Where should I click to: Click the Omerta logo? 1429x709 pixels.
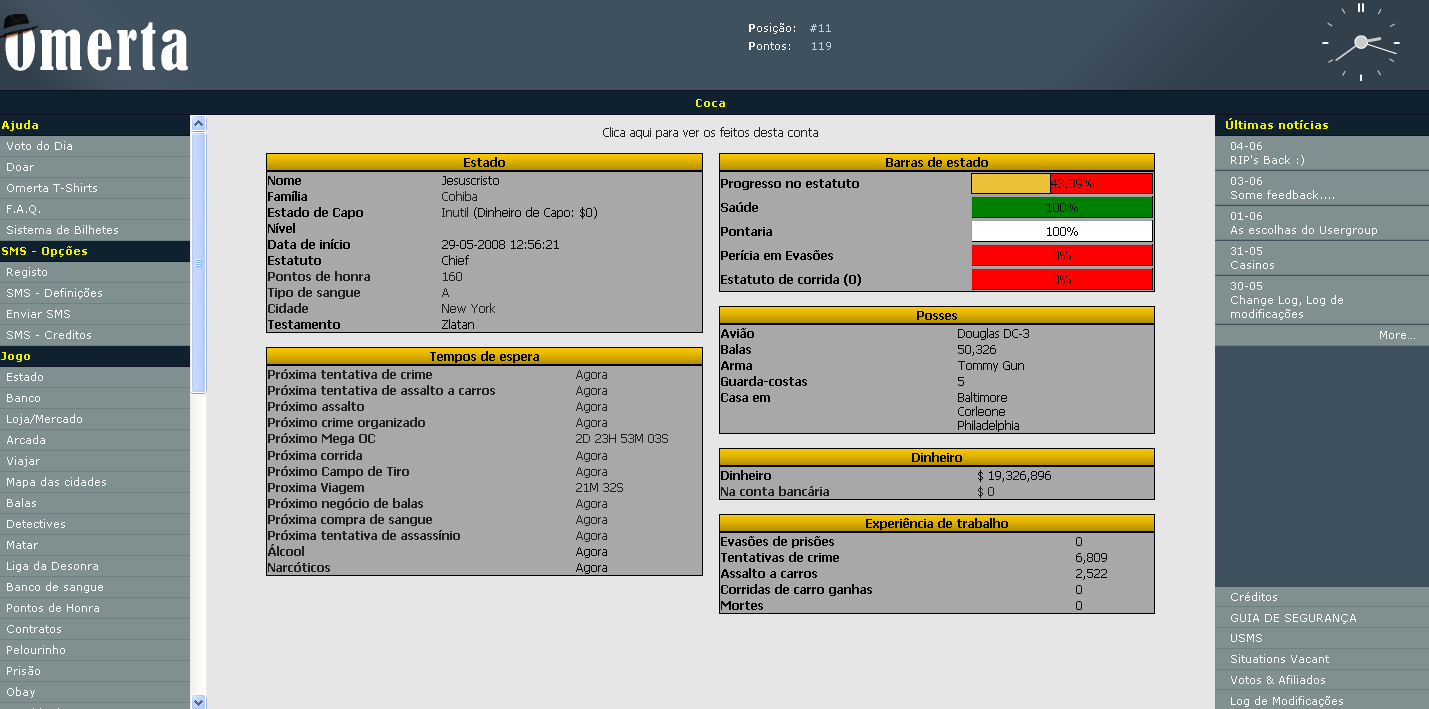95,45
